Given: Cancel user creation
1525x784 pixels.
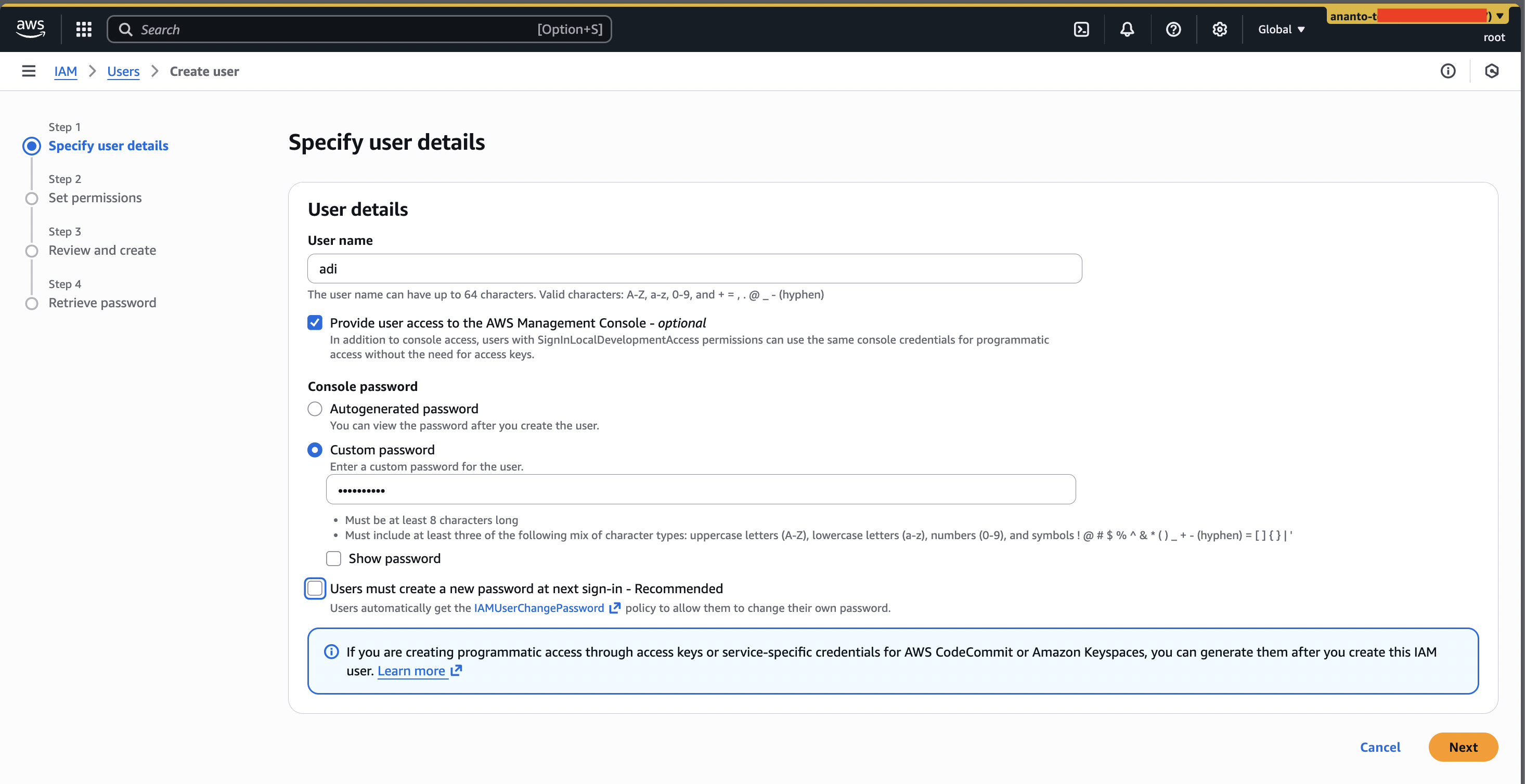Looking at the screenshot, I should pos(1380,747).
